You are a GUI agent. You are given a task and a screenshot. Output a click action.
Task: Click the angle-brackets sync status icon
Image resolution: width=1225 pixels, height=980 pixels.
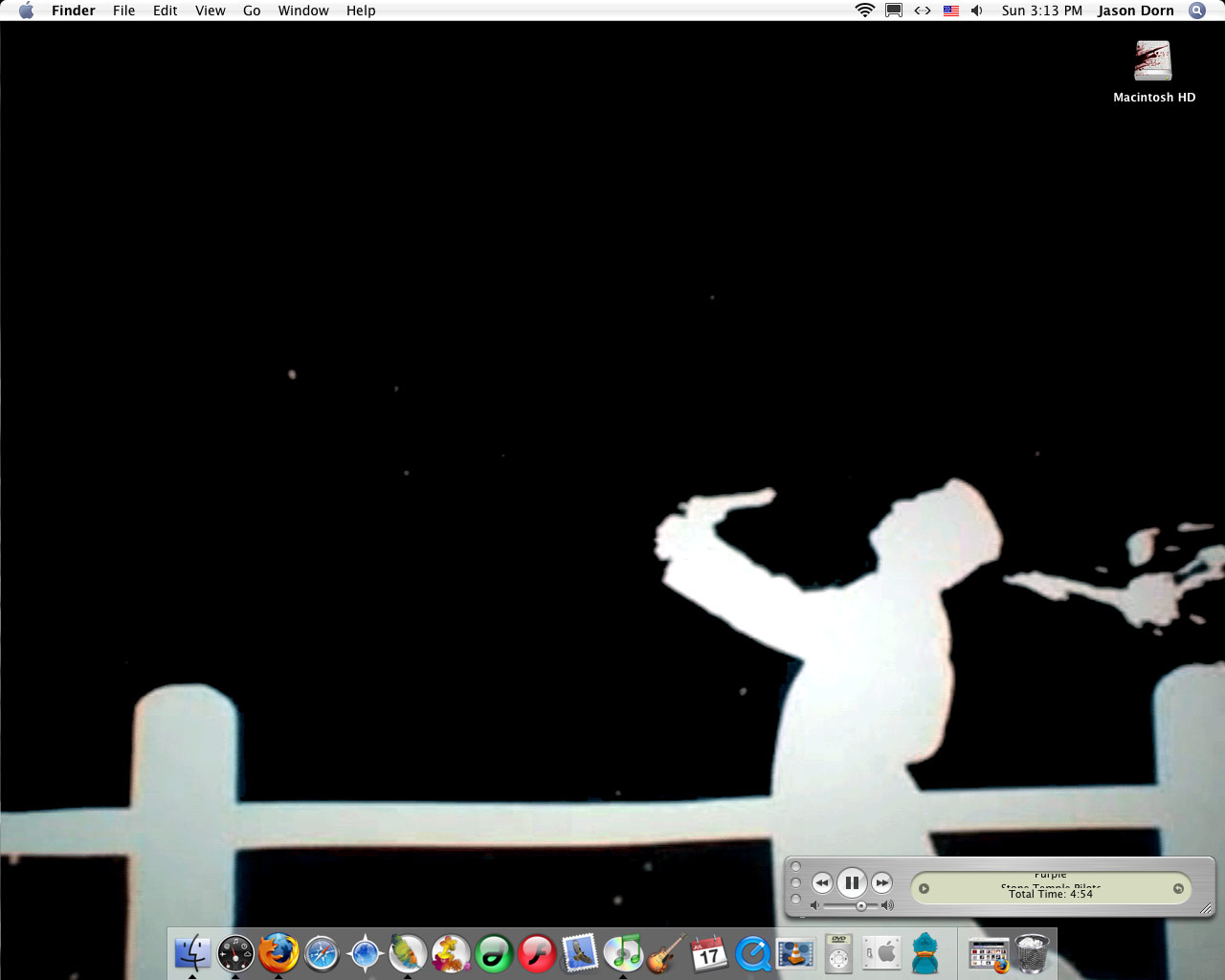click(923, 11)
